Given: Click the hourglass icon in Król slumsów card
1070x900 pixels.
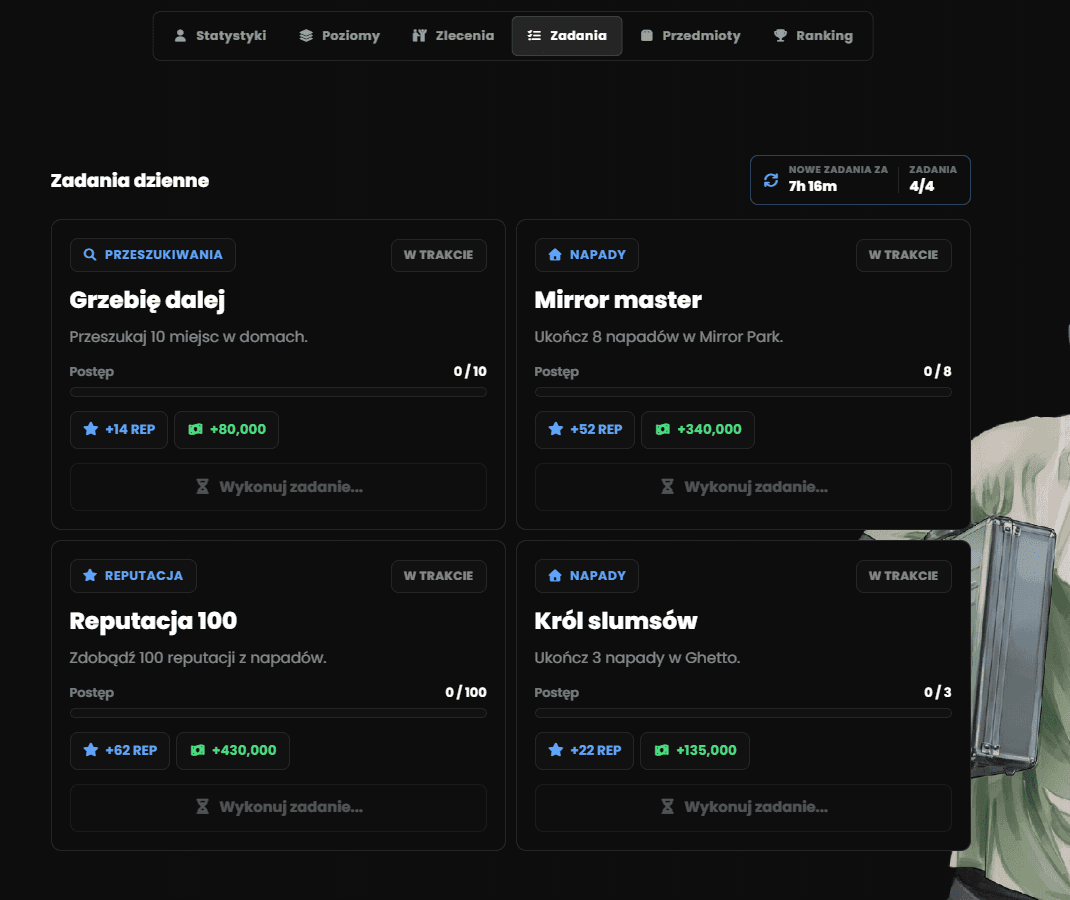Looking at the screenshot, I should 667,807.
